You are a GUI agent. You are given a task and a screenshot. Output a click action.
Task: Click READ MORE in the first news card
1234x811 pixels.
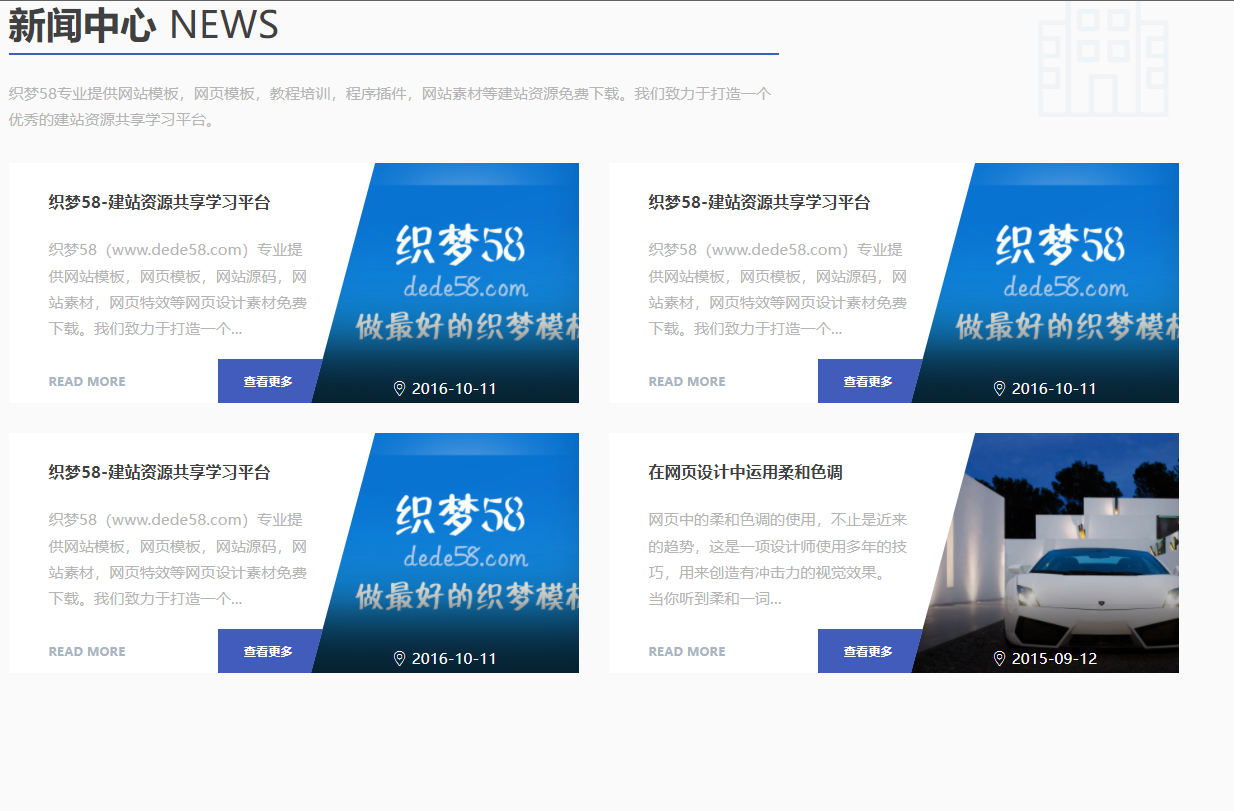click(87, 381)
